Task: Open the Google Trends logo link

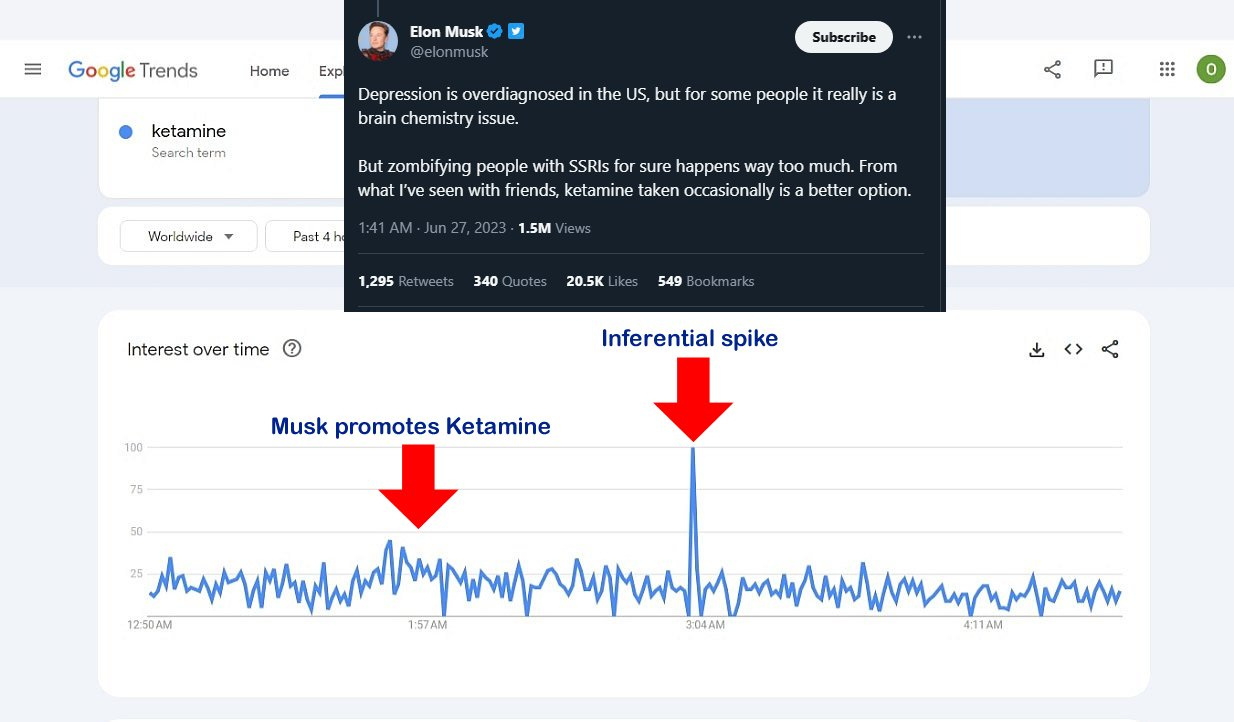Action: (x=133, y=70)
